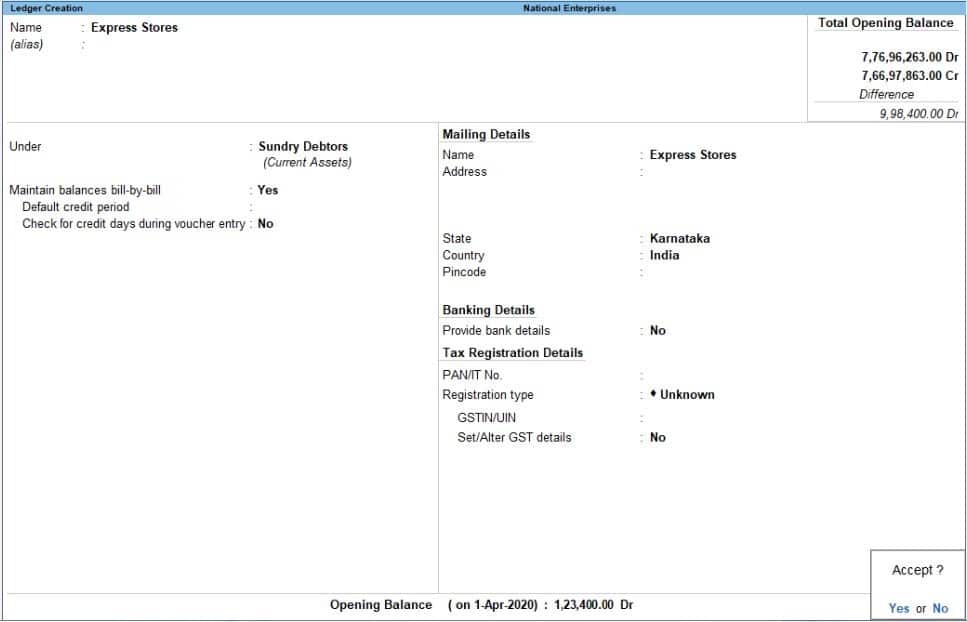Change the Country value India

point(664,255)
